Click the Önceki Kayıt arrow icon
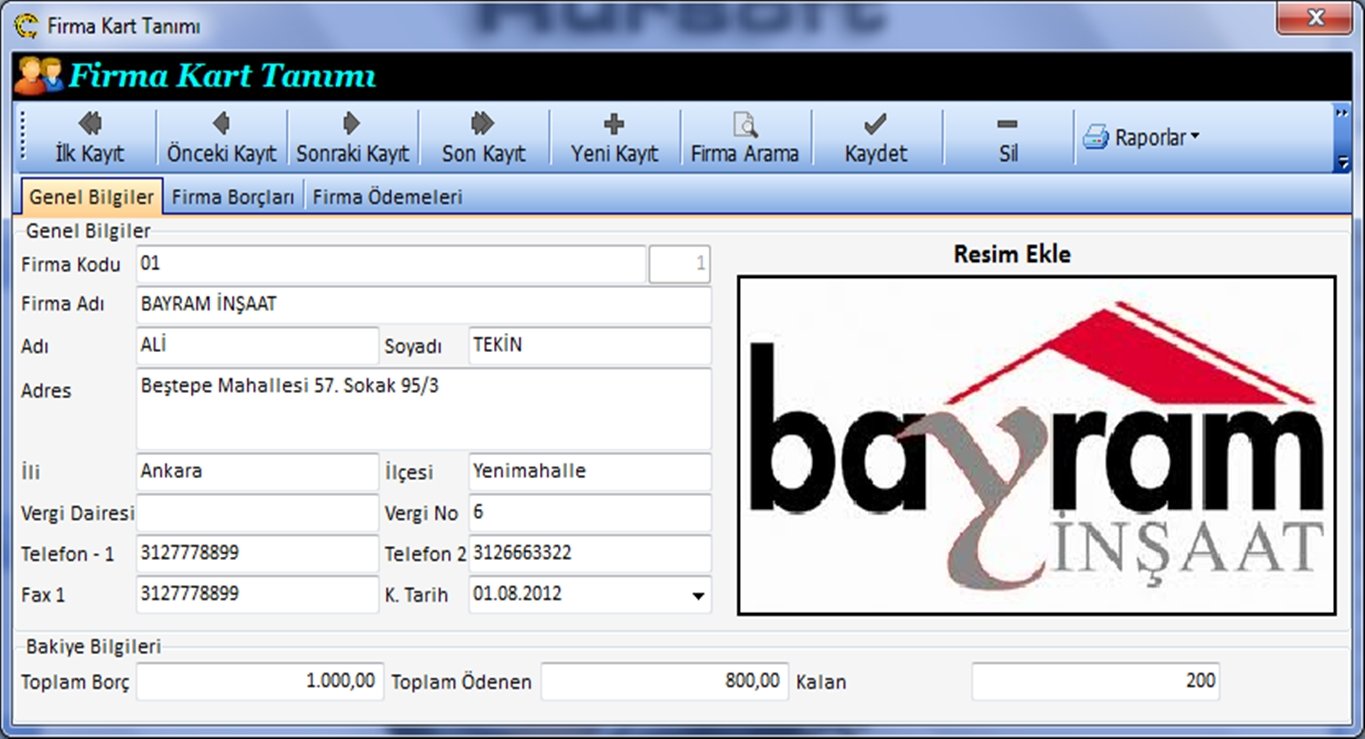The width and height of the screenshot is (1365, 739). [x=221, y=124]
